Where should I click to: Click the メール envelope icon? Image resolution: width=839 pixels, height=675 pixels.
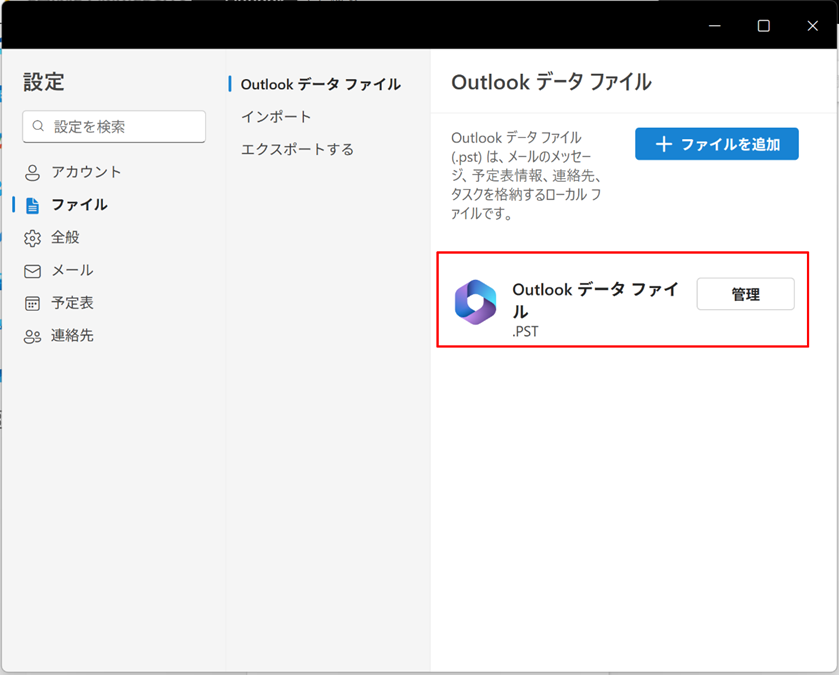click(x=33, y=271)
